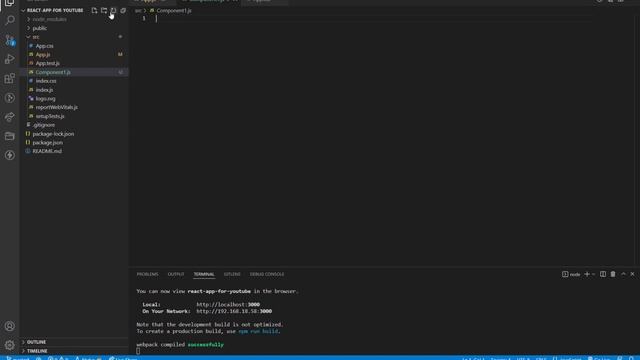Click the Refresh Explorer icon
Image resolution: width=640 pixels, height=360 pixels.
[113, 11]
